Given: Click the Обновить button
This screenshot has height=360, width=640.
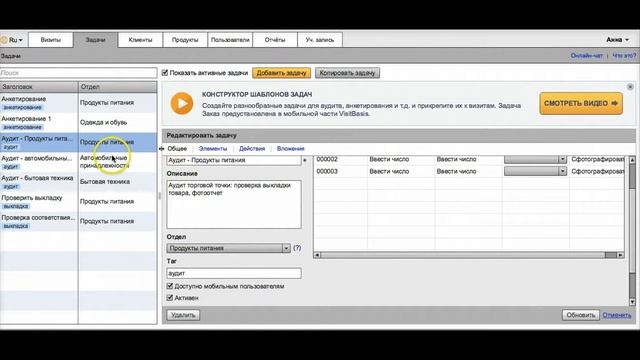Looking at the screenshot, I should [580, 315].
